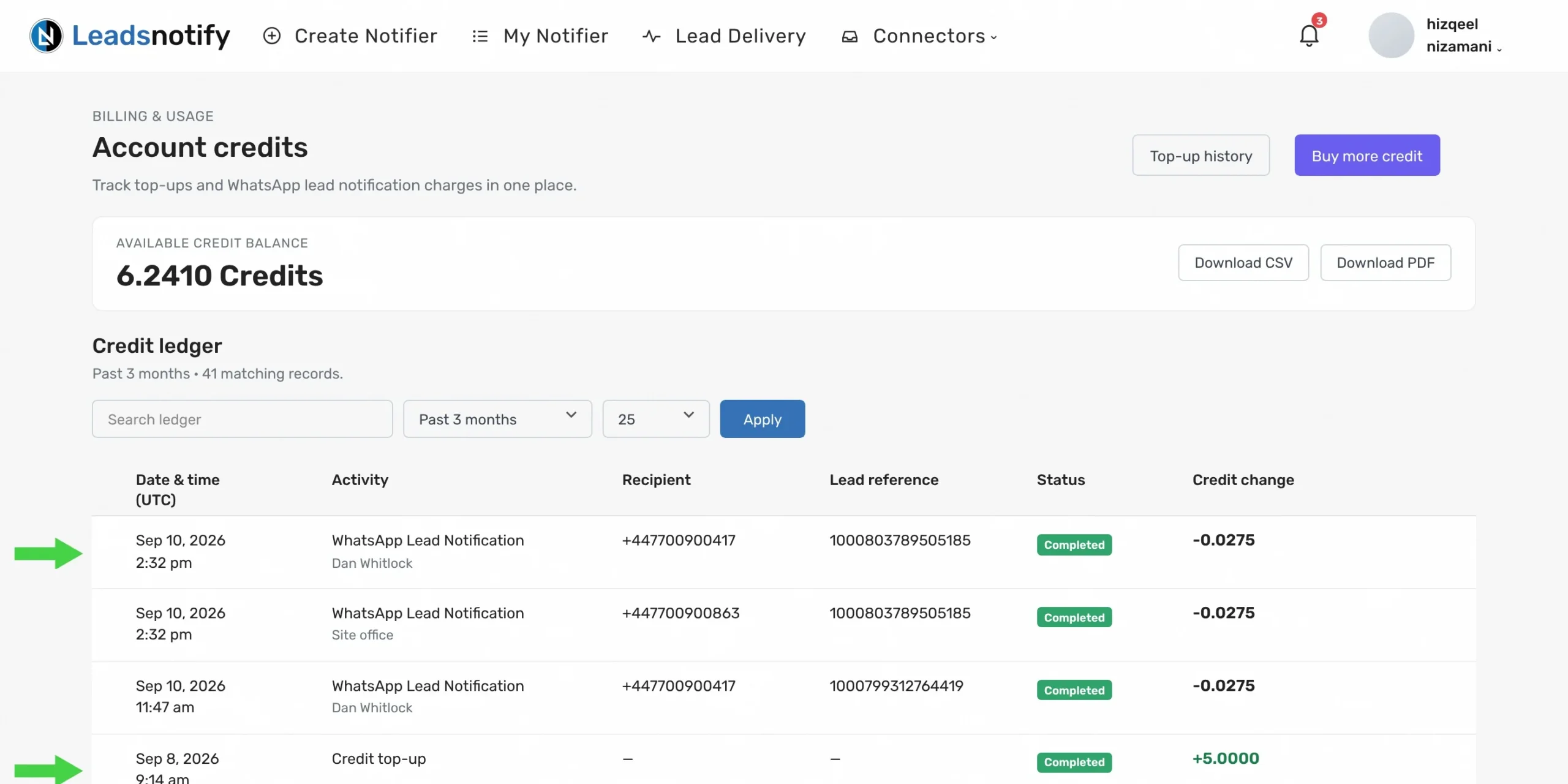
Task: Focus the Search ledger field
Action: point(242,419)
